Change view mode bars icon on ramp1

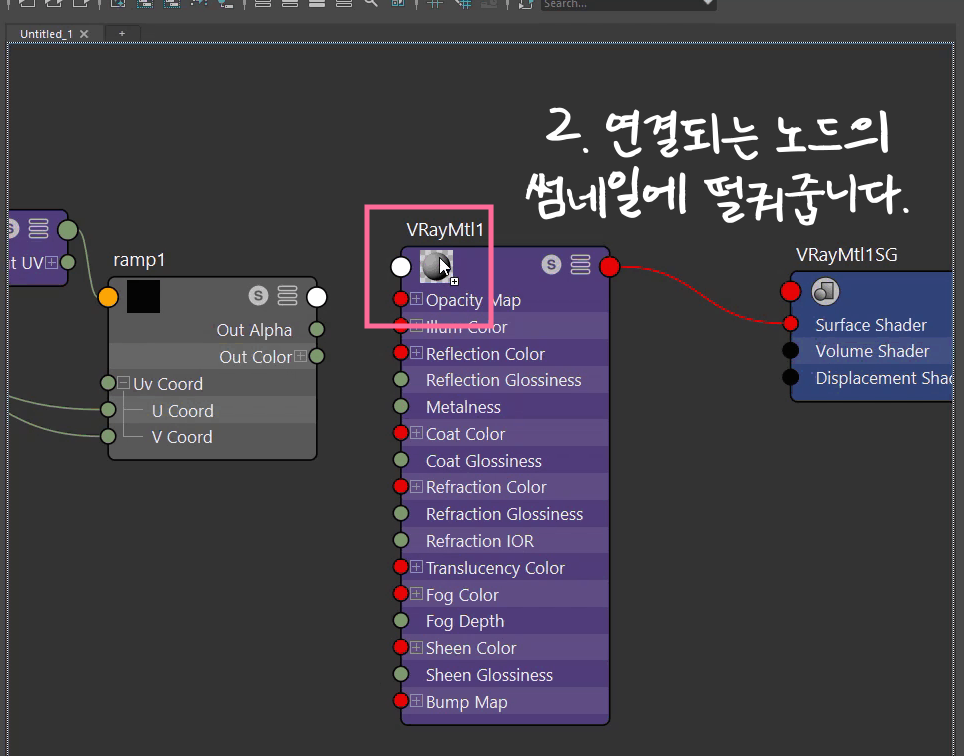287,296
